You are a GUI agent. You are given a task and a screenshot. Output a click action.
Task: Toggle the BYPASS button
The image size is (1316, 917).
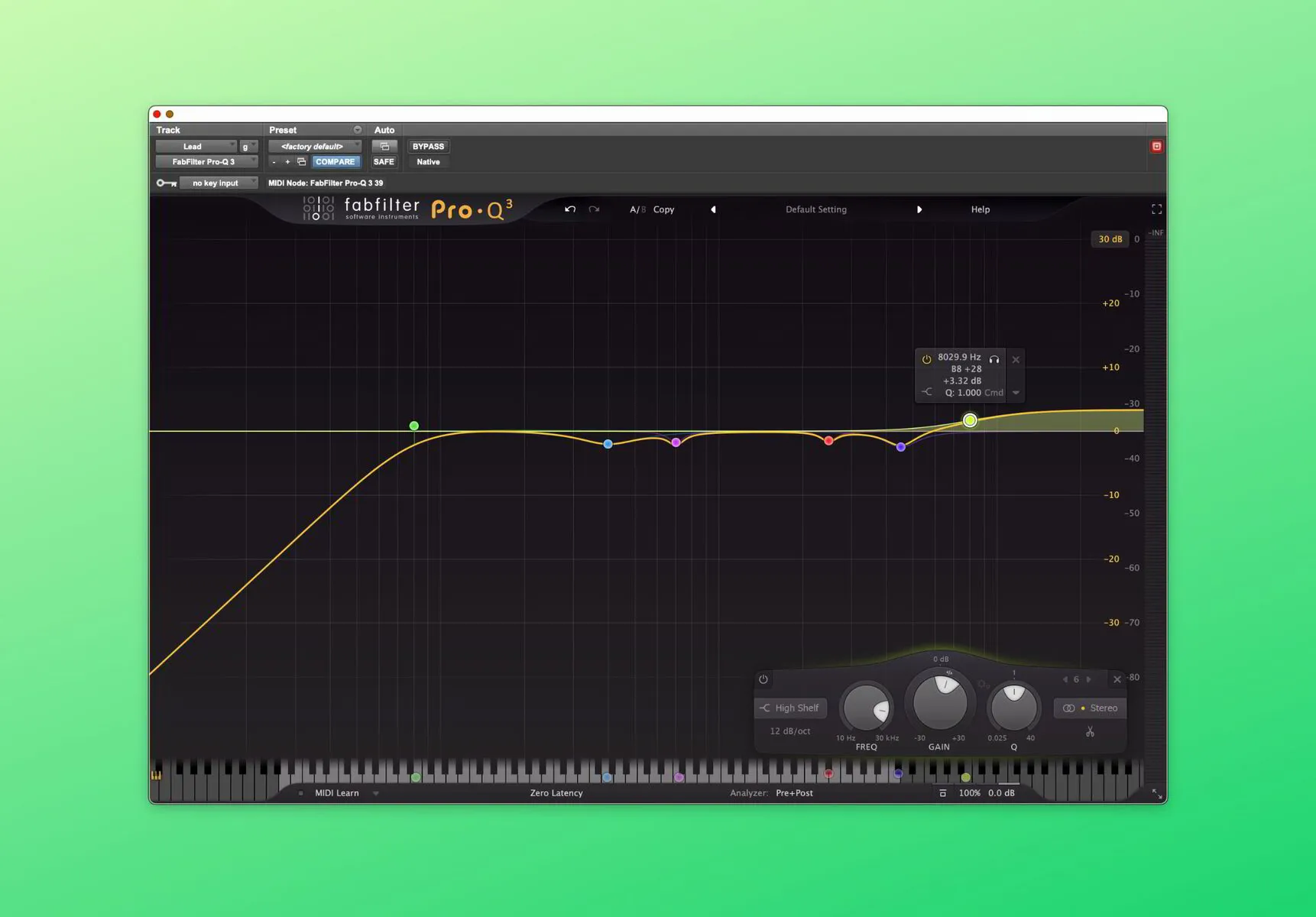[428, 146]
